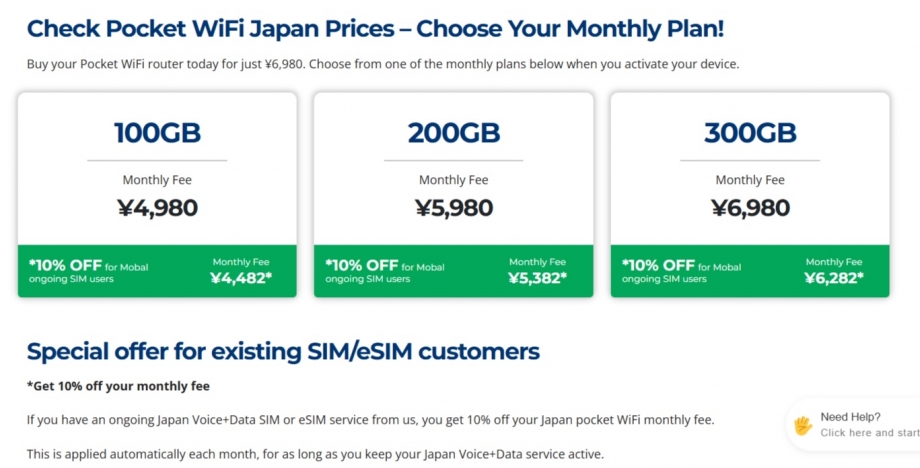Select the 300GB plan card heading

tap(750, 133)
